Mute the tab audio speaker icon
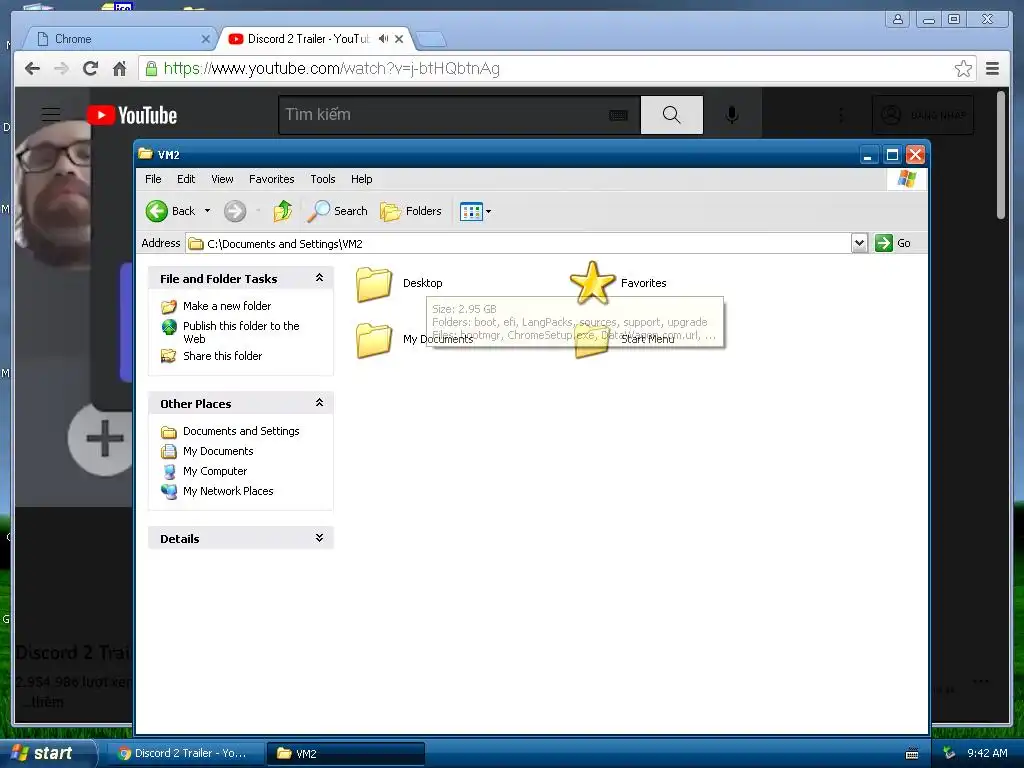Image resolution: width=1024 pixels, height=768 pixels. (383, 39)
